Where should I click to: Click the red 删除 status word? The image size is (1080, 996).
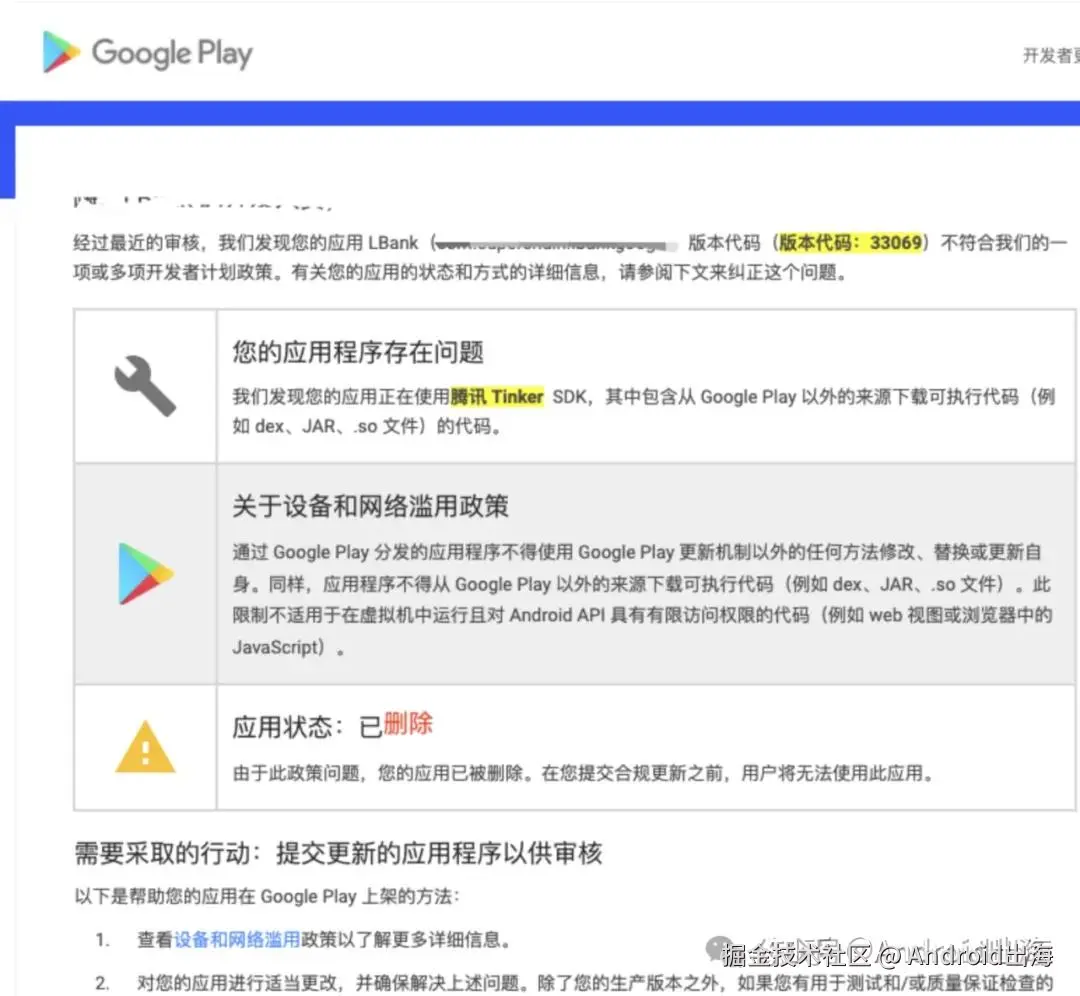408,724
